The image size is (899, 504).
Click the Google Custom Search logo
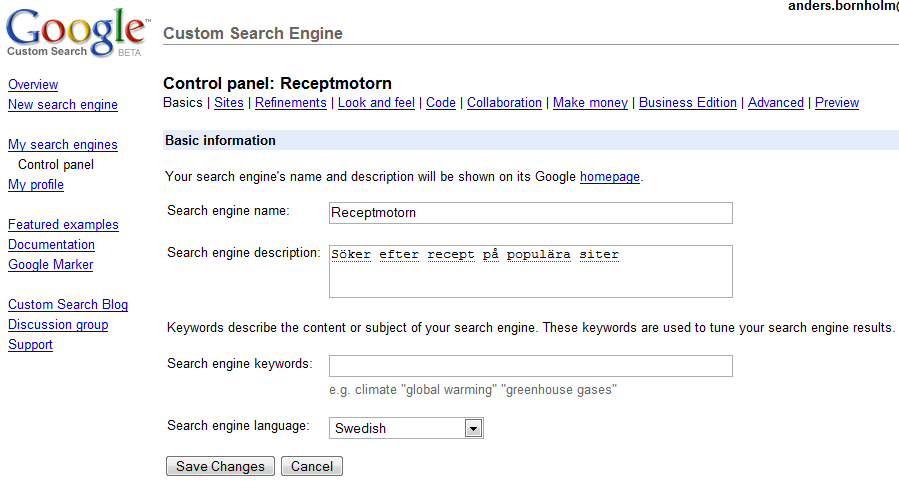pyautogui.click(x=75, y=34)
